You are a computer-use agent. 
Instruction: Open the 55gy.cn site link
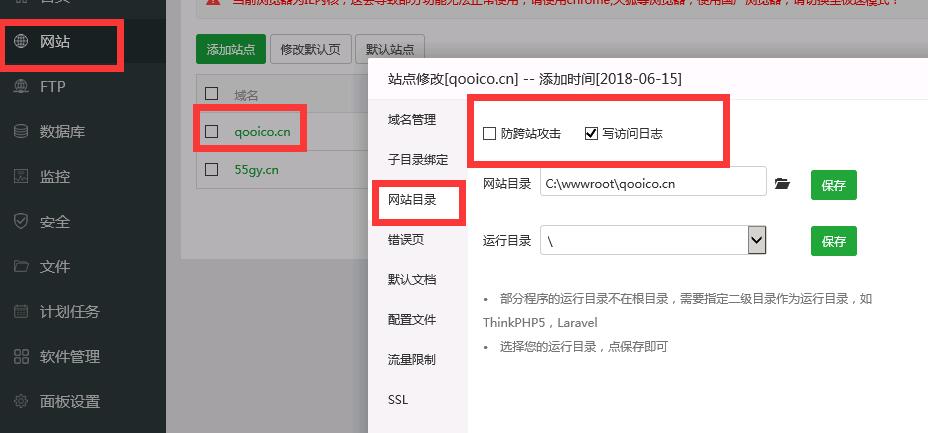256,170
